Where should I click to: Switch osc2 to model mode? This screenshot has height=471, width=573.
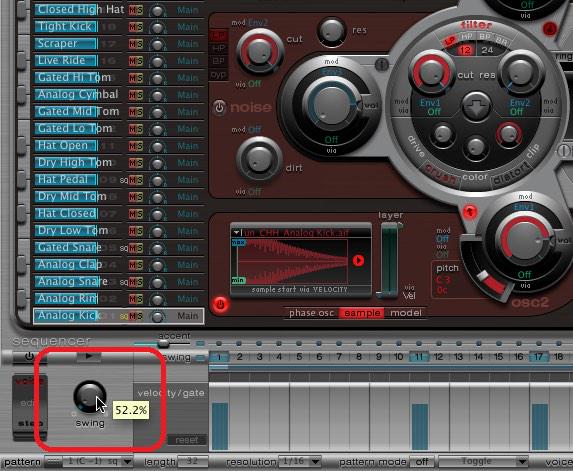pyautogui.click(x=406, y=313)
